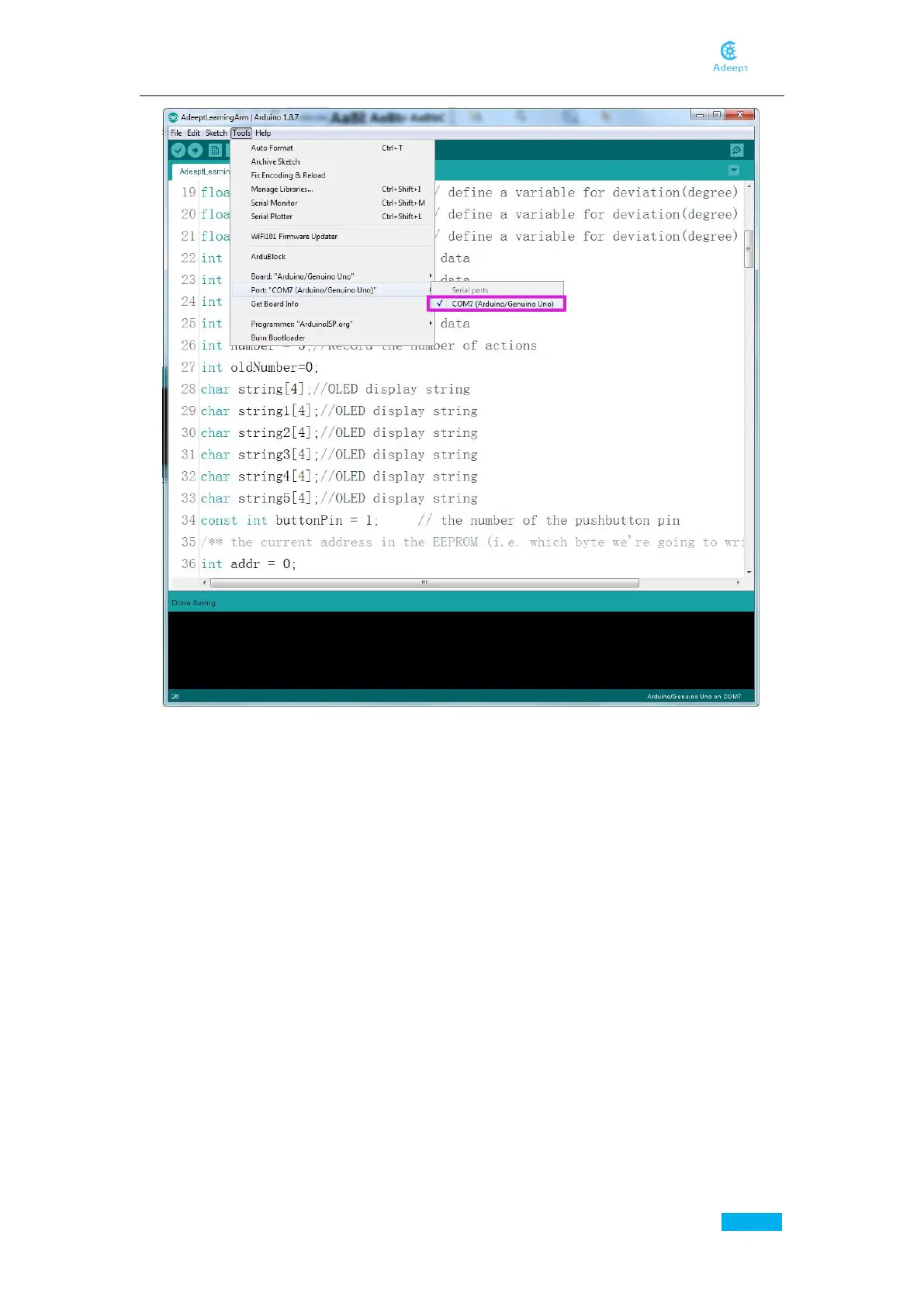Screen dimensions: 924x1307
Task: Click the black console output area
Action: 461,650
